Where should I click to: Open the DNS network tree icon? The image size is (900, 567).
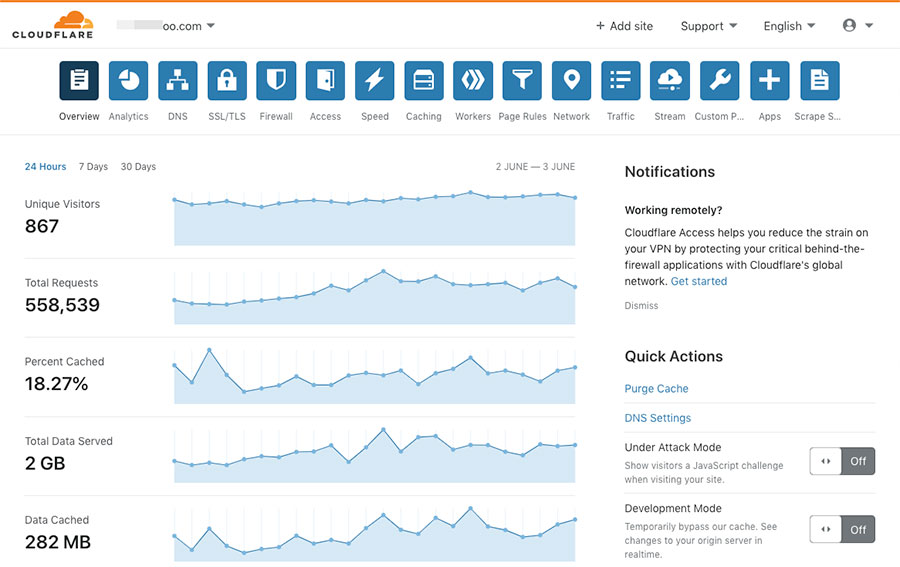(x=177, y=80)
